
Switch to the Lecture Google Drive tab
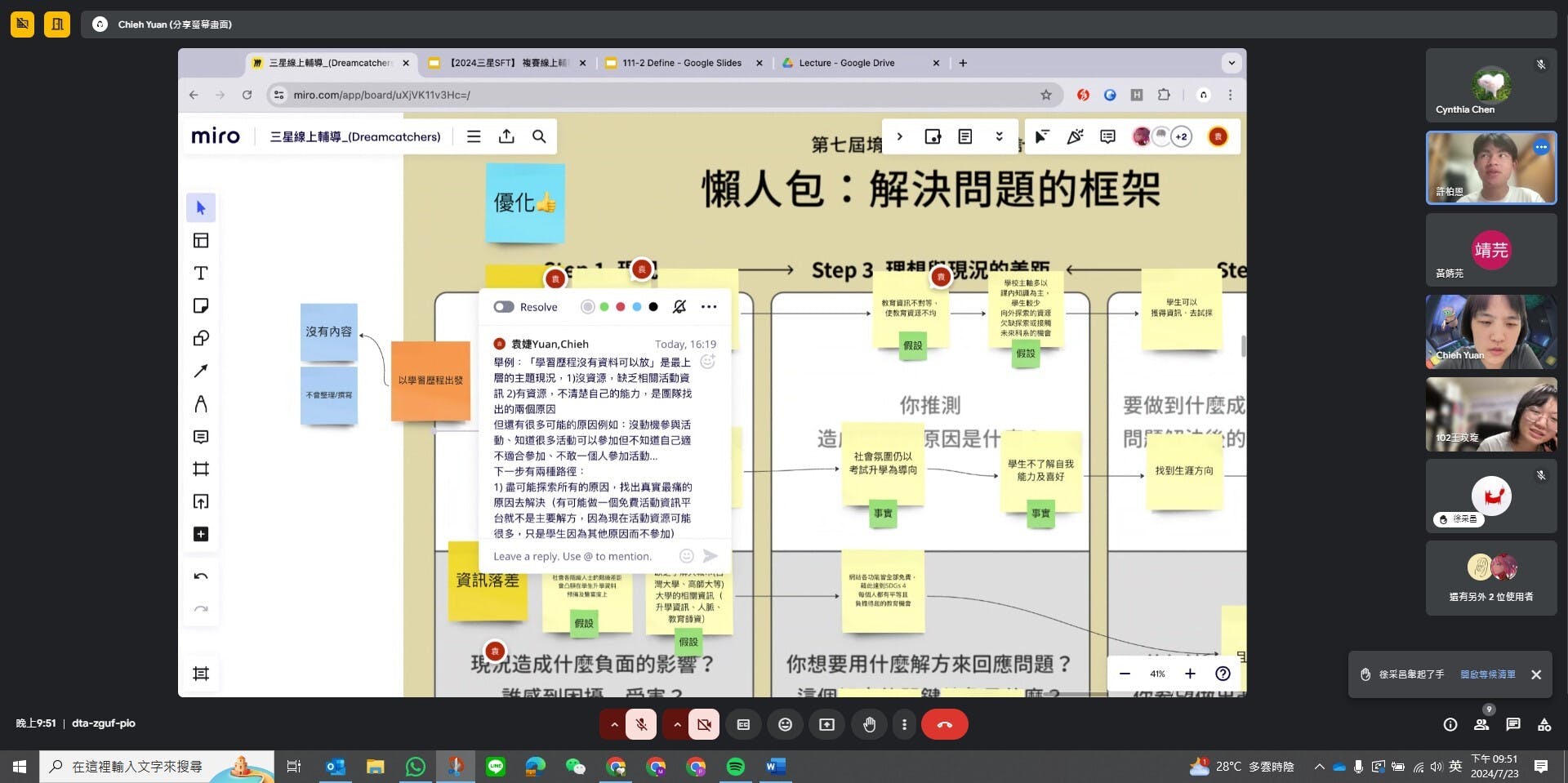[846, 63]
